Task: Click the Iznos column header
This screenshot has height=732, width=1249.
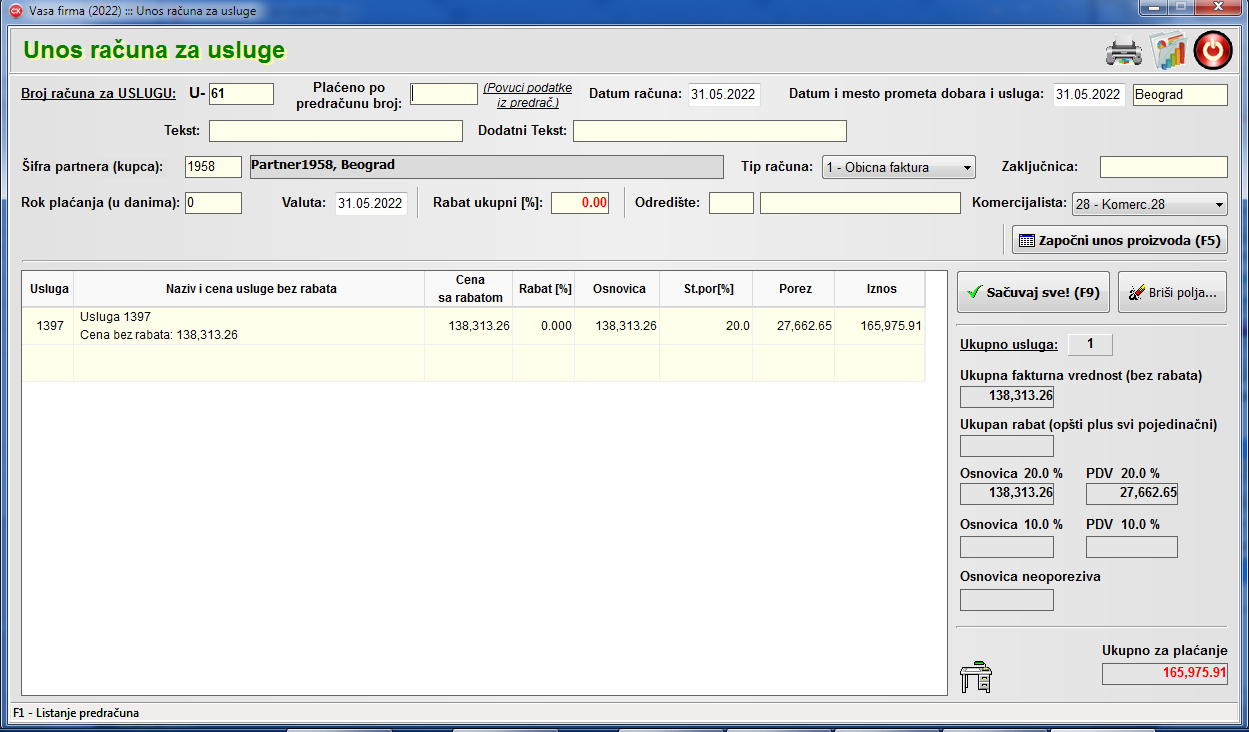Action: point(881,289)
